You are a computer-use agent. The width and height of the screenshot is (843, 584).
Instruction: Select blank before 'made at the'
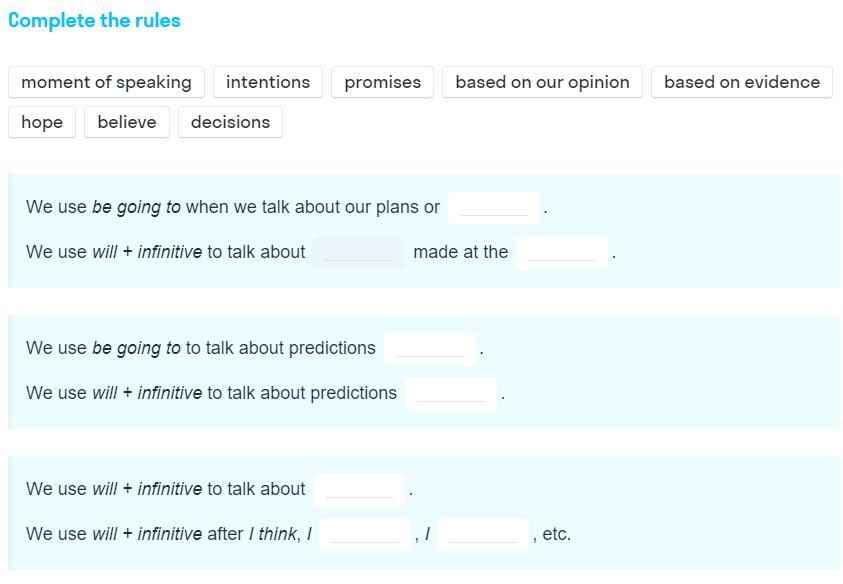359,252
